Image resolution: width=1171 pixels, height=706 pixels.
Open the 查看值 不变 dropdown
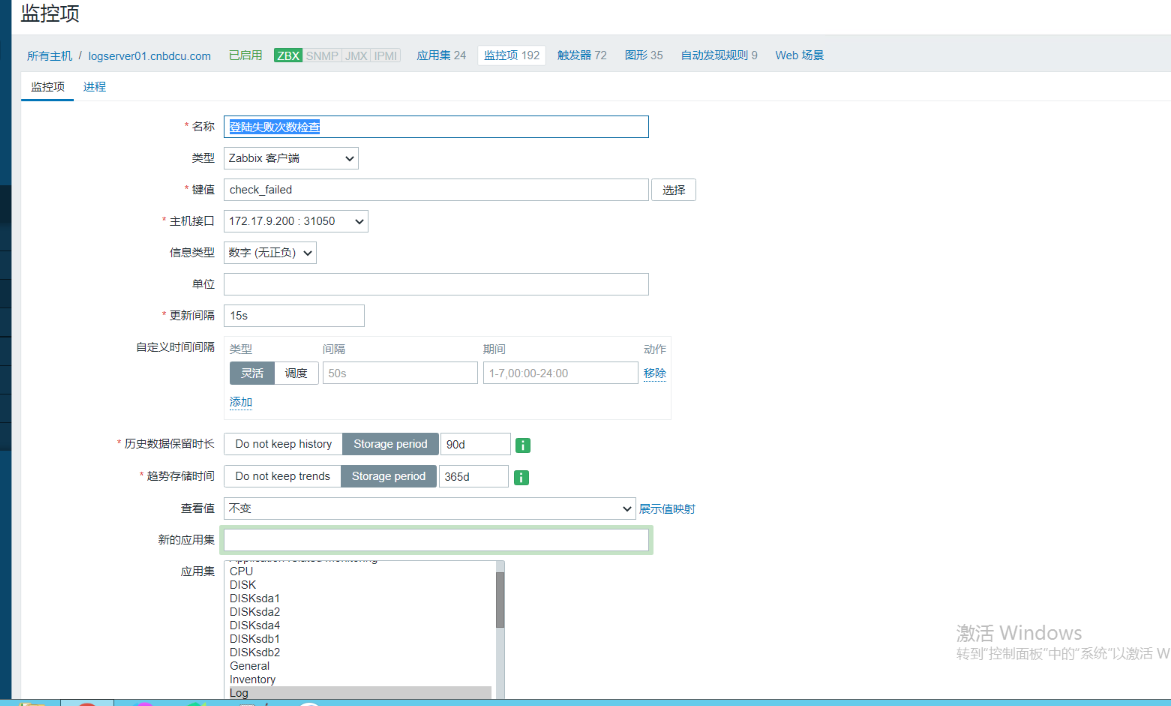[x=429, y=508]
